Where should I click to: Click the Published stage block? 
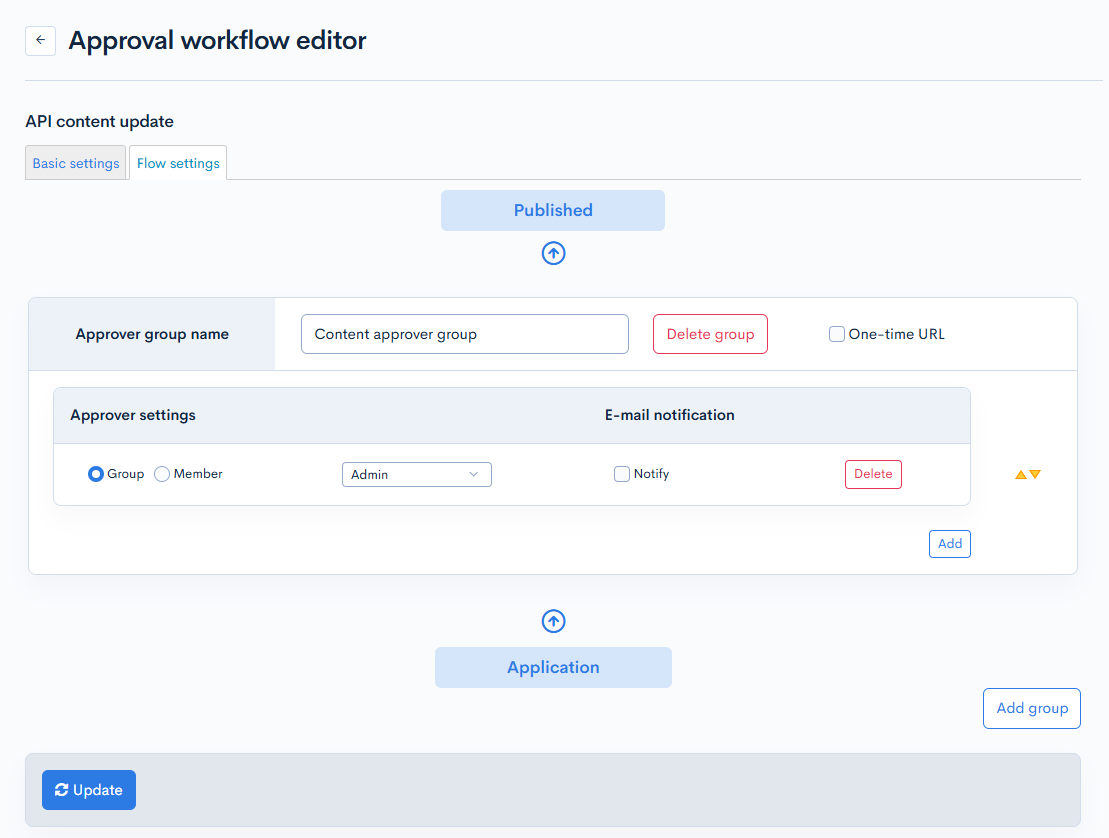(x=553, y=211)
